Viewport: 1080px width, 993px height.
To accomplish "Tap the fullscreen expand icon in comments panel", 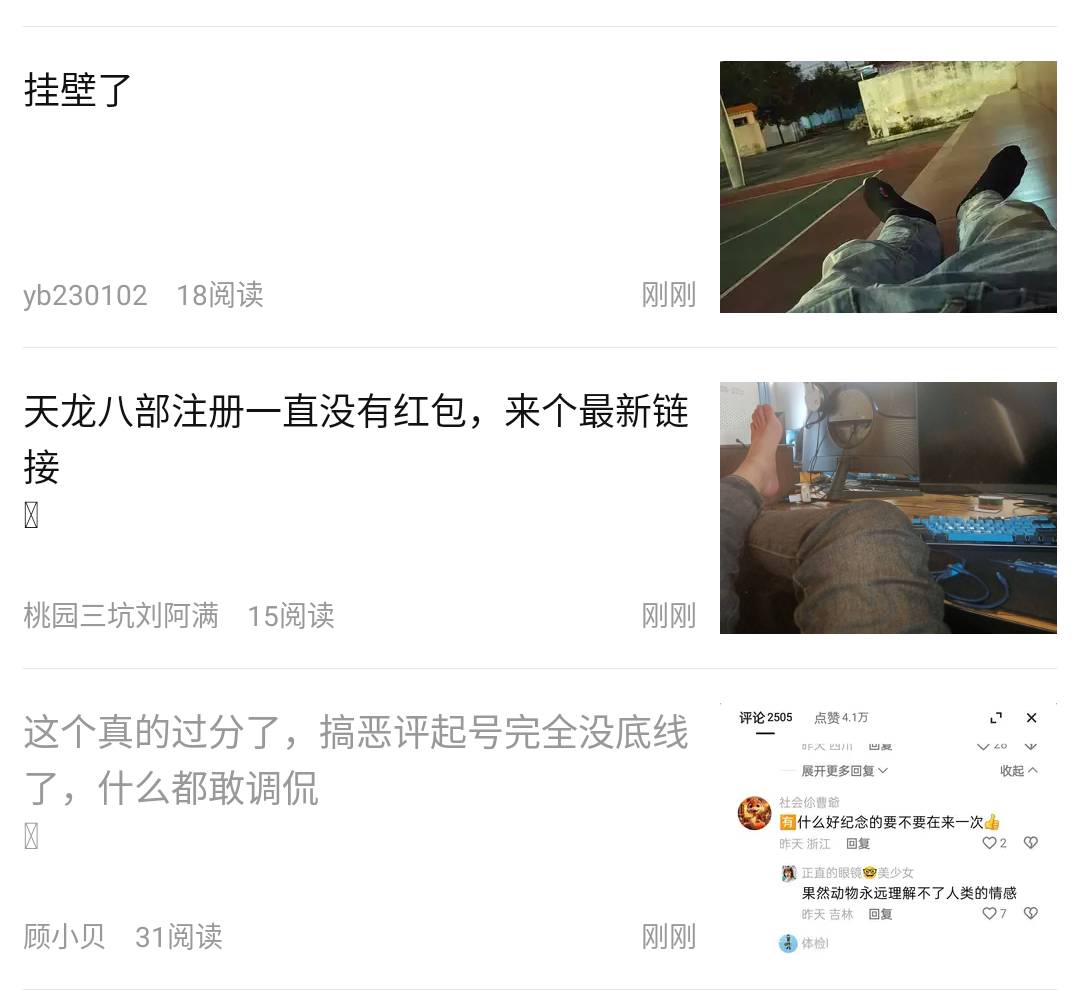I will [x=995, y=718].
